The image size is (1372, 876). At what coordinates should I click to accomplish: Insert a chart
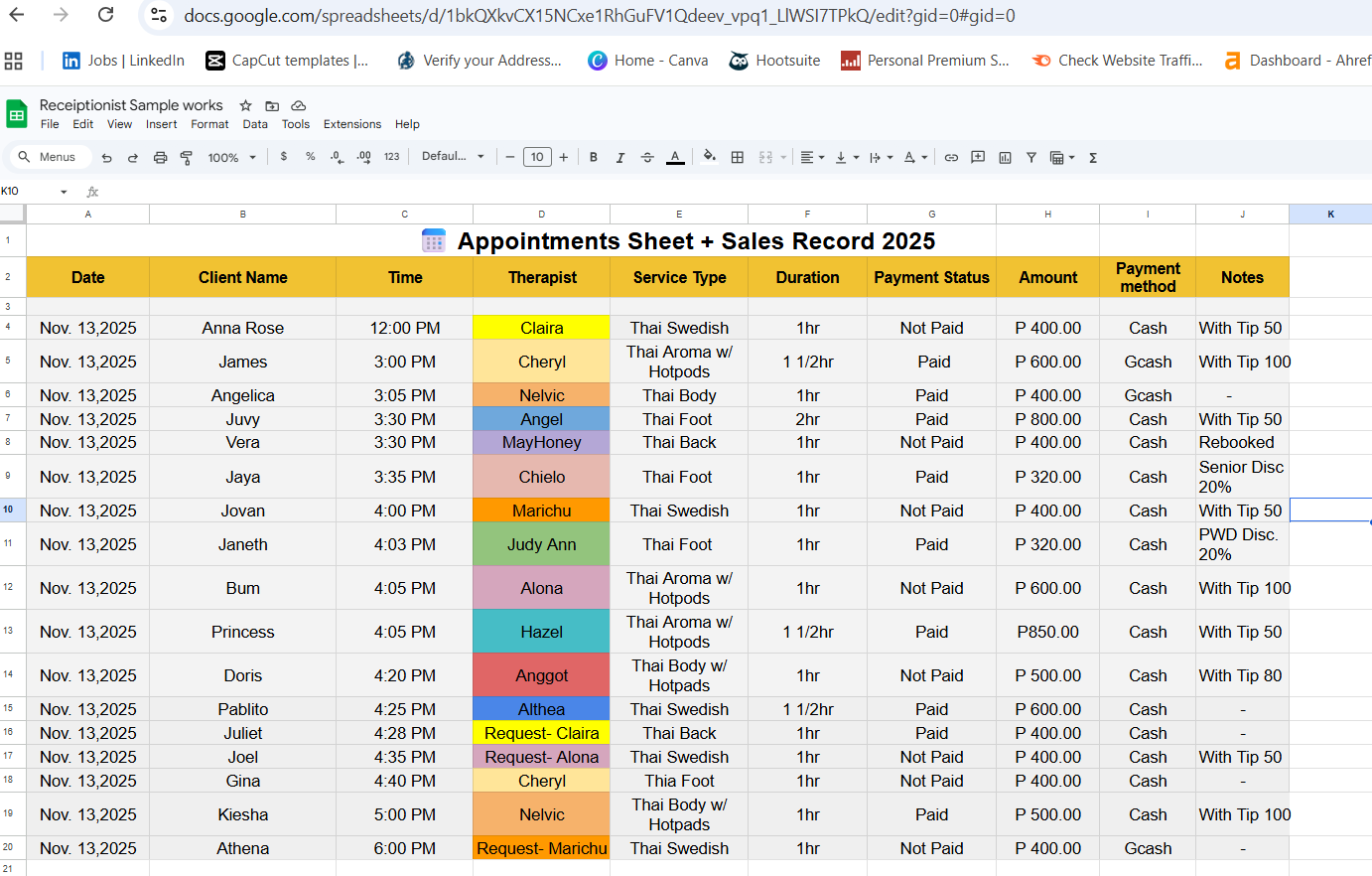[1005, 157]
